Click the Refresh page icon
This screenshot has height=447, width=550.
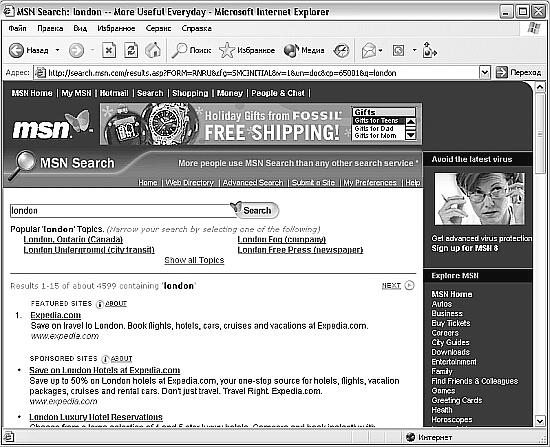[131, 51]
